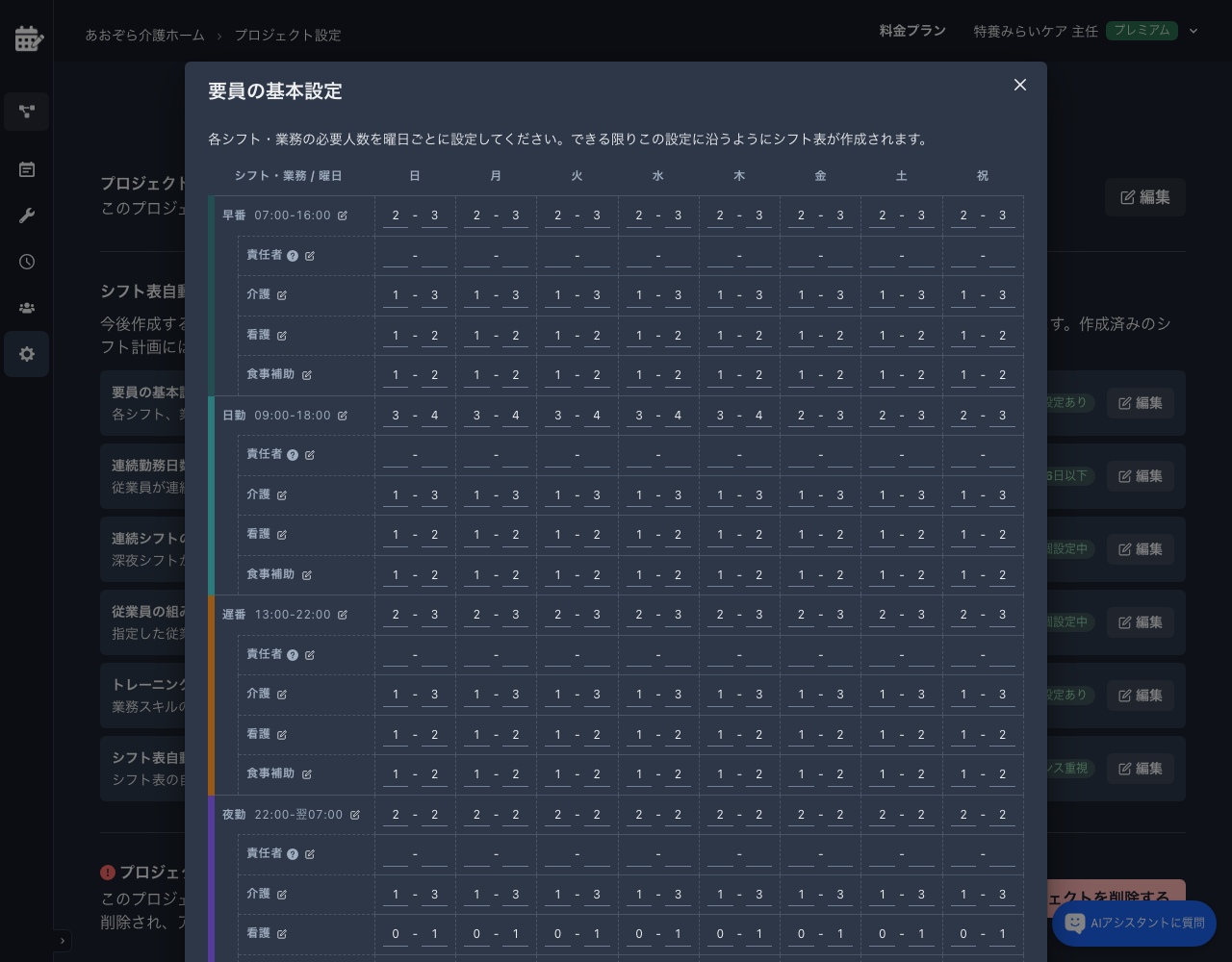The image size is (1232, 962).
Task: Click the 編集 button at the top right
Action: coord(1144,197)
